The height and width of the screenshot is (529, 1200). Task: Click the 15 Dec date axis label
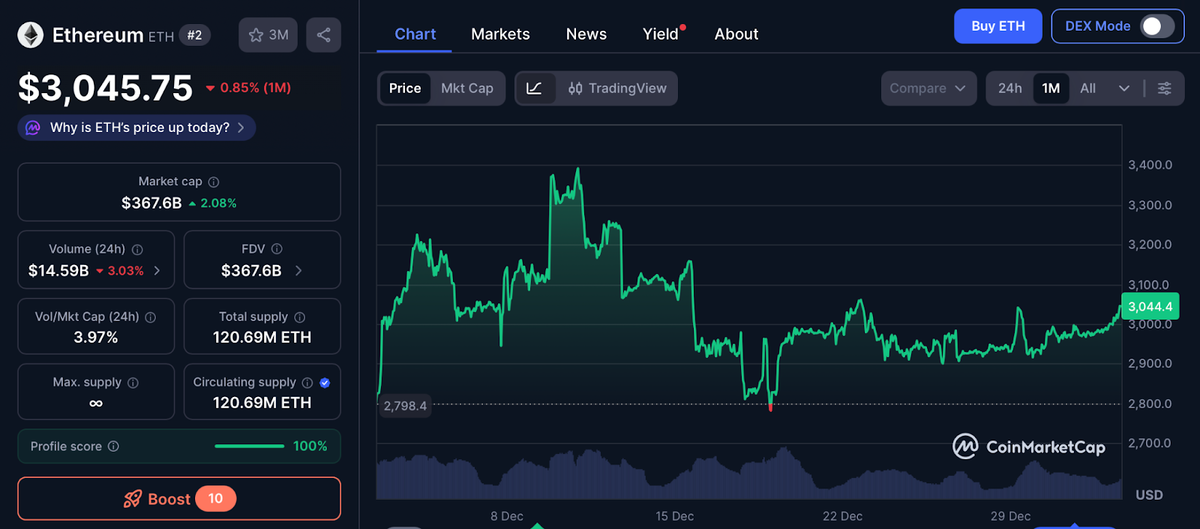point(675,516)
